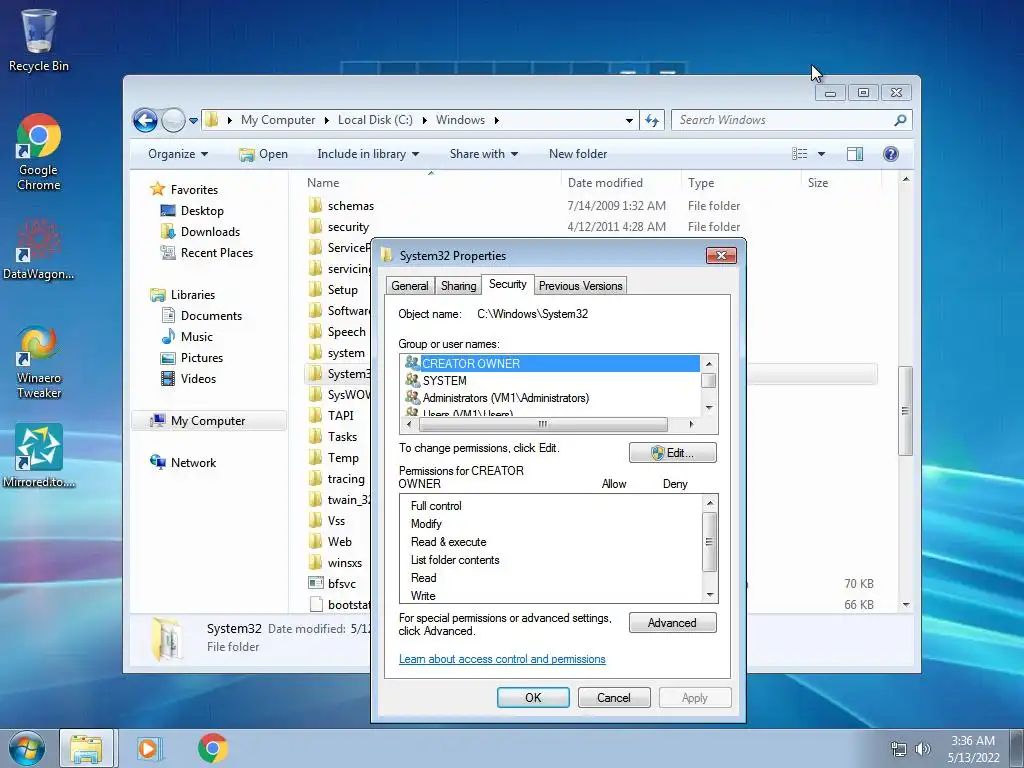Switch to the General tab
Image resolution: width=1024 pixels, height=768 pixels.
[x=410, y=286]
